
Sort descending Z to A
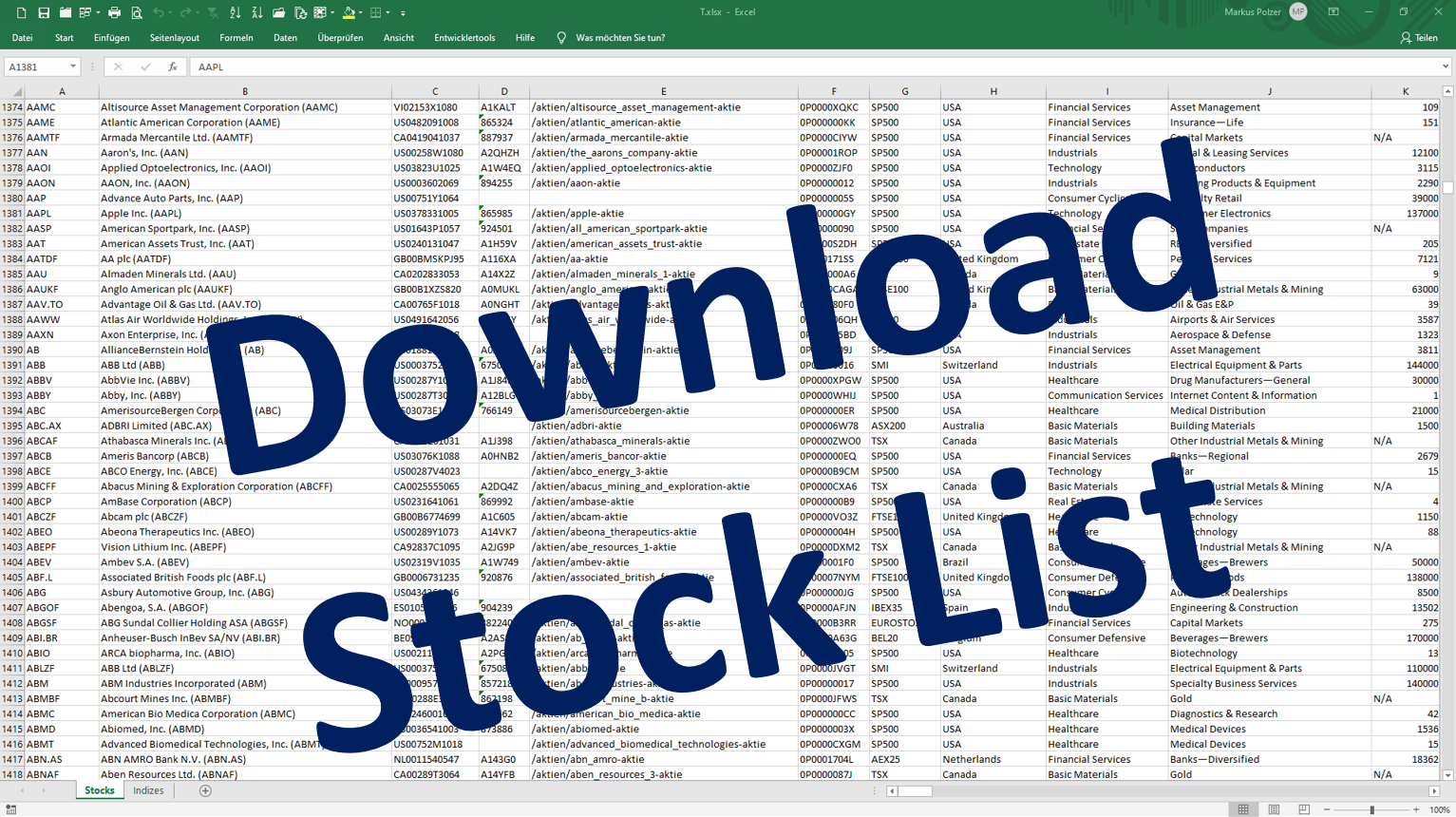click(x=257, y=12)
